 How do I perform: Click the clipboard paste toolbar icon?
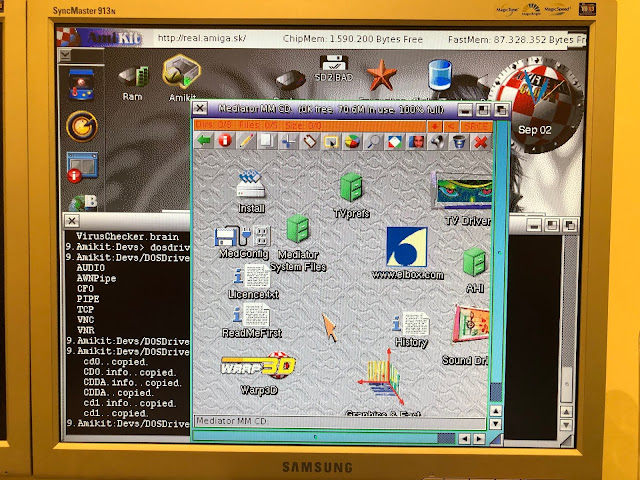[309, 142]
